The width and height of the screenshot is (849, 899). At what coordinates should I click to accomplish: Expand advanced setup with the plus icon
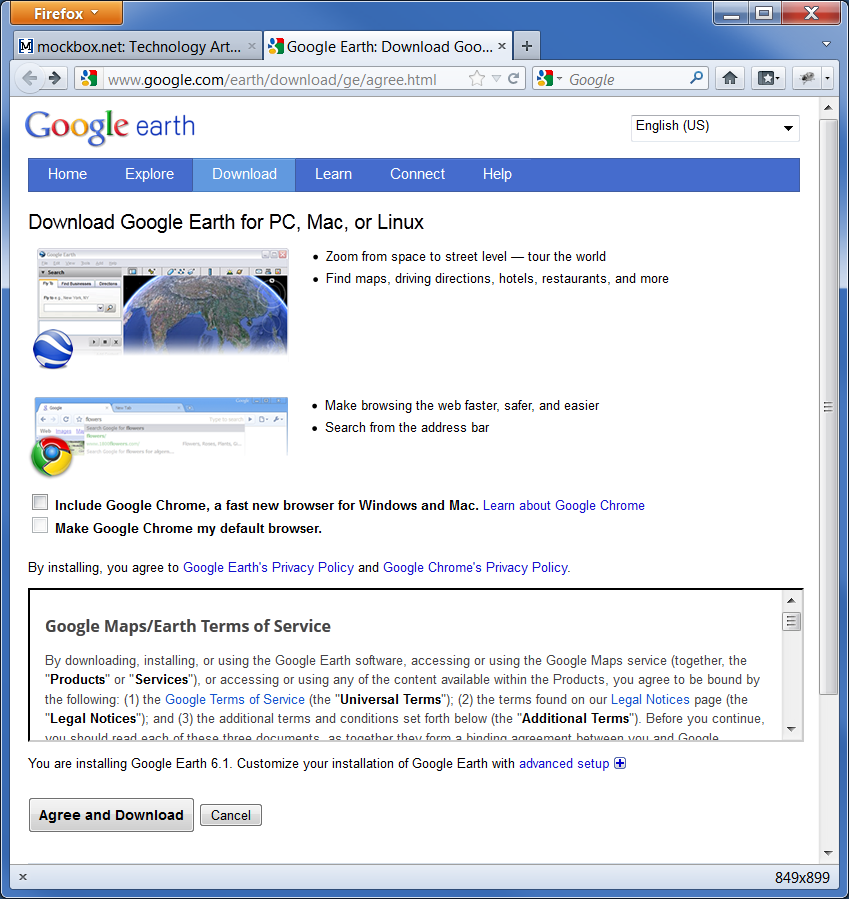pyautogui.click(x=620, y=763)
